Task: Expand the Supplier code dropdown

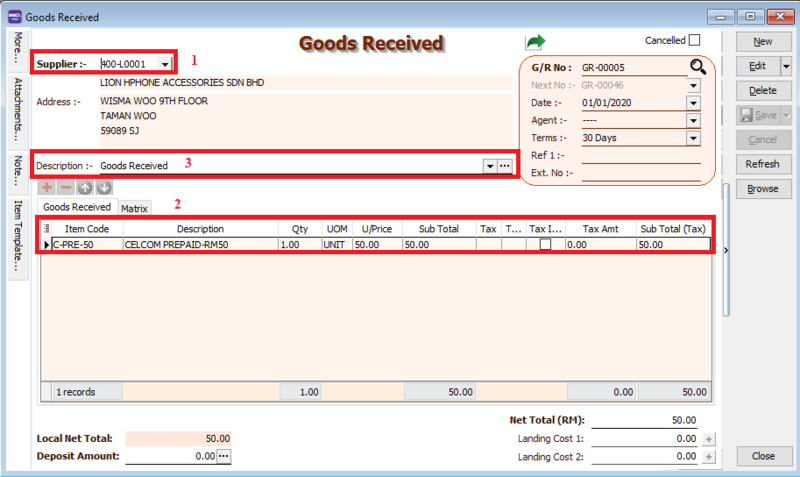Action: click(x=165, y=63)
